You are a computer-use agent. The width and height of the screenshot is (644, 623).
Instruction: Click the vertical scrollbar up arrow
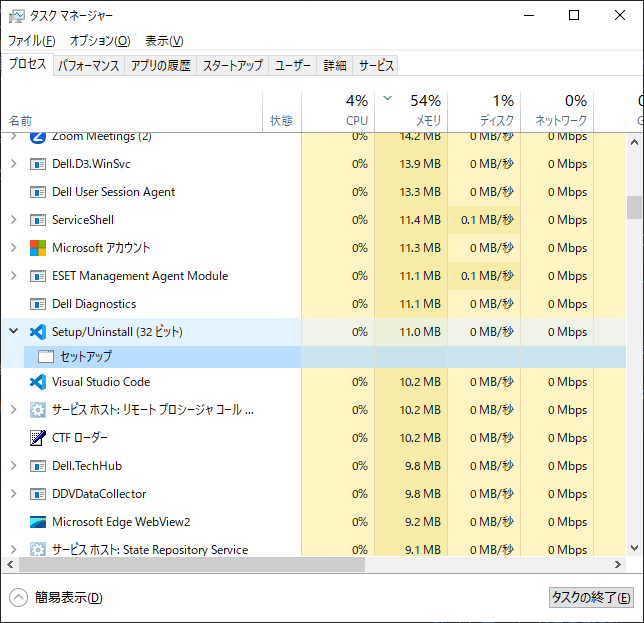[x=635, y=142]
